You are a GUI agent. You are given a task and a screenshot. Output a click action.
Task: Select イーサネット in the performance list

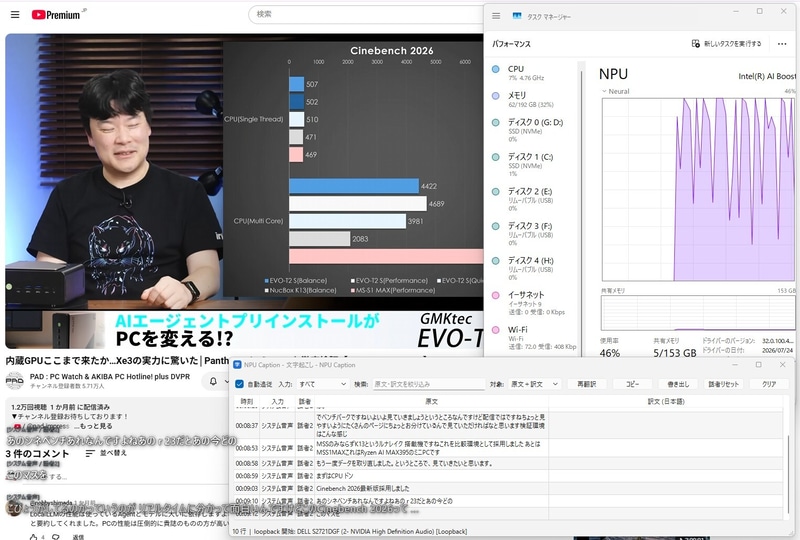(533, 303)
